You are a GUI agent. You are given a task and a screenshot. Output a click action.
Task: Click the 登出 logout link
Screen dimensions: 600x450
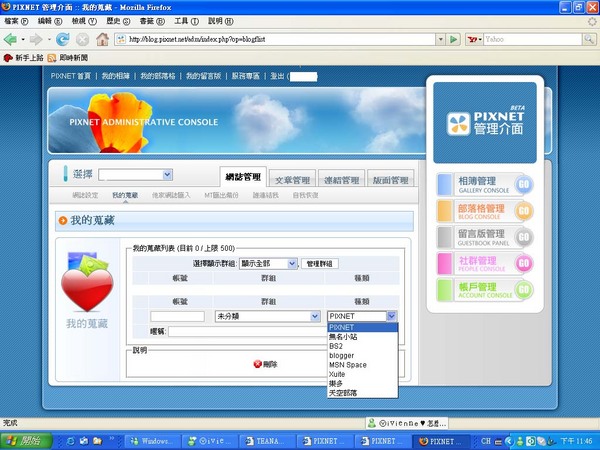pos(277,76)
